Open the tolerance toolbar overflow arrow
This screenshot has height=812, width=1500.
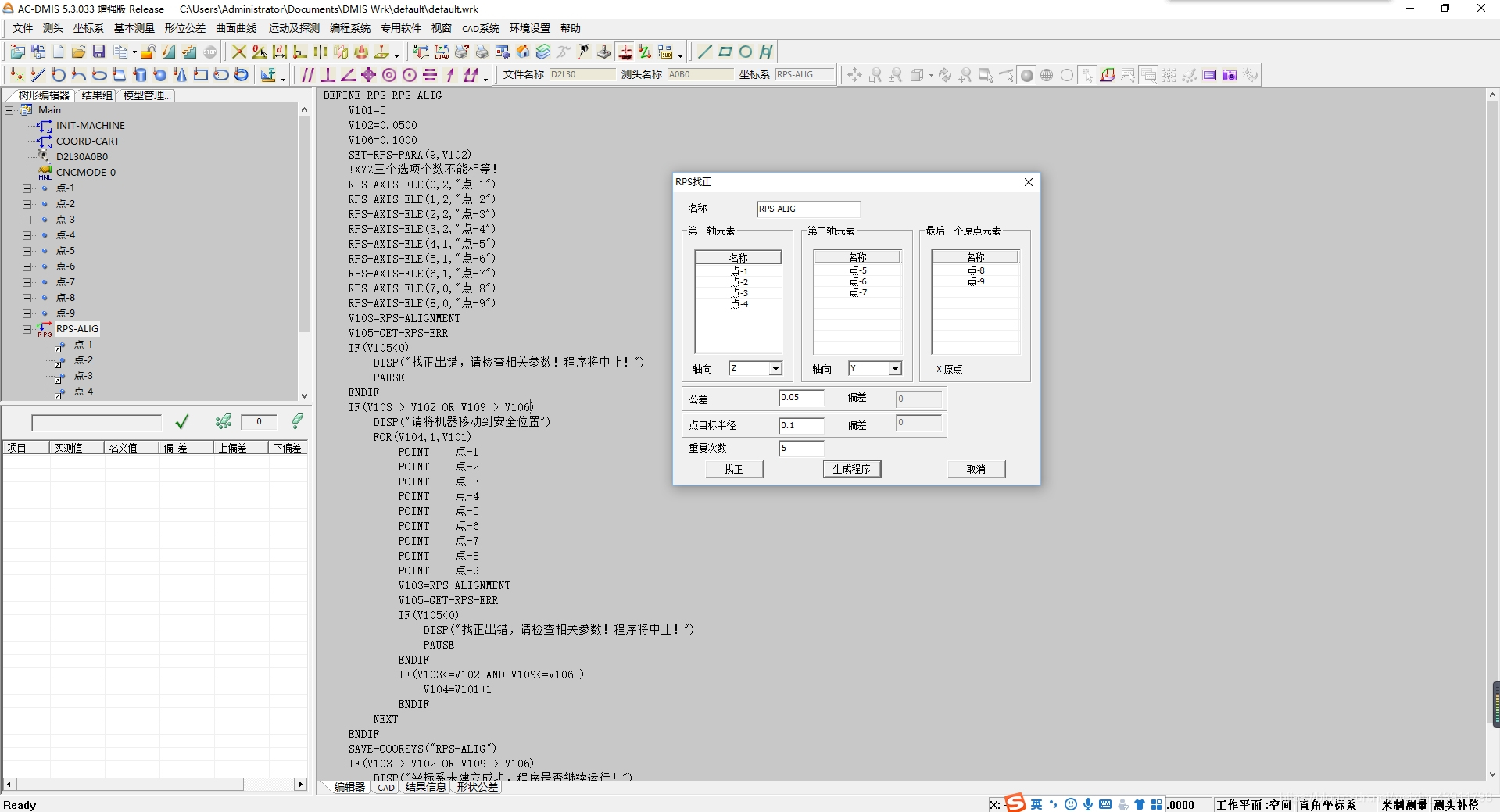(485, 78)
